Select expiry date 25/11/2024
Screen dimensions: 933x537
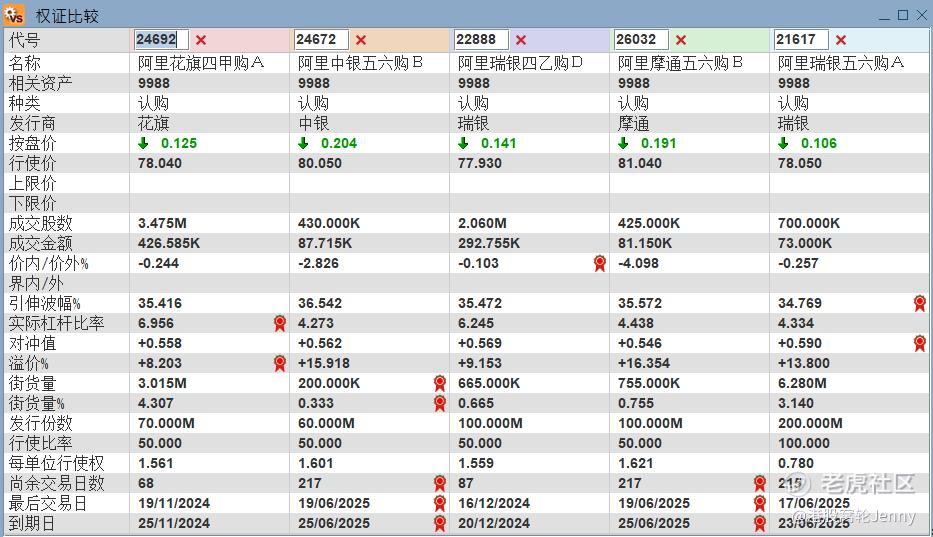(174, 523)
